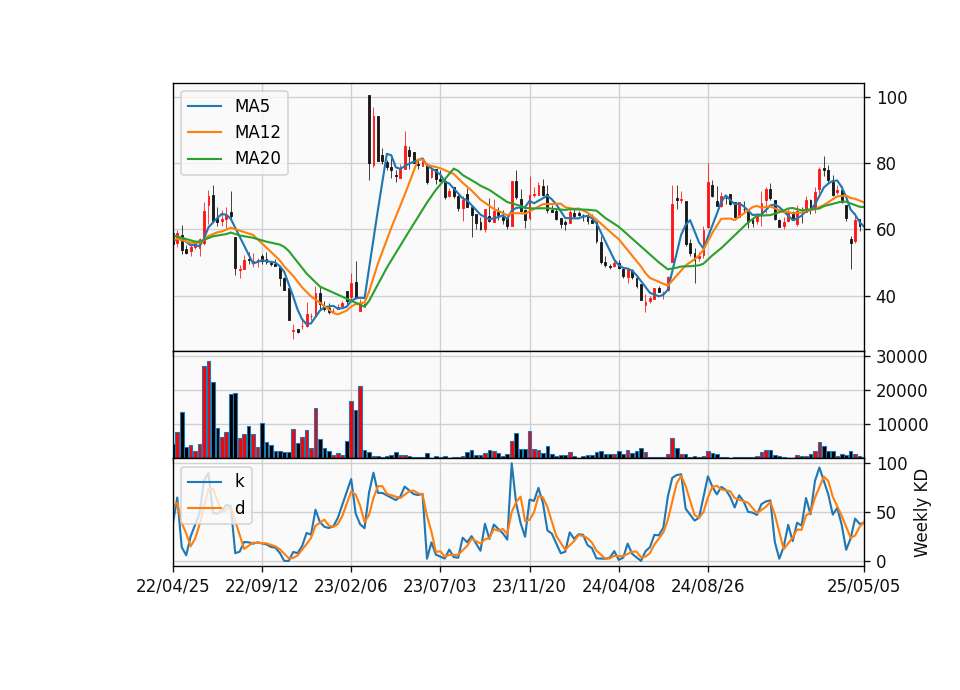The width and height of the screenshot is (960, 690).
Task: Click the orange MA12 legend line sample
Action: coord(204,132)
